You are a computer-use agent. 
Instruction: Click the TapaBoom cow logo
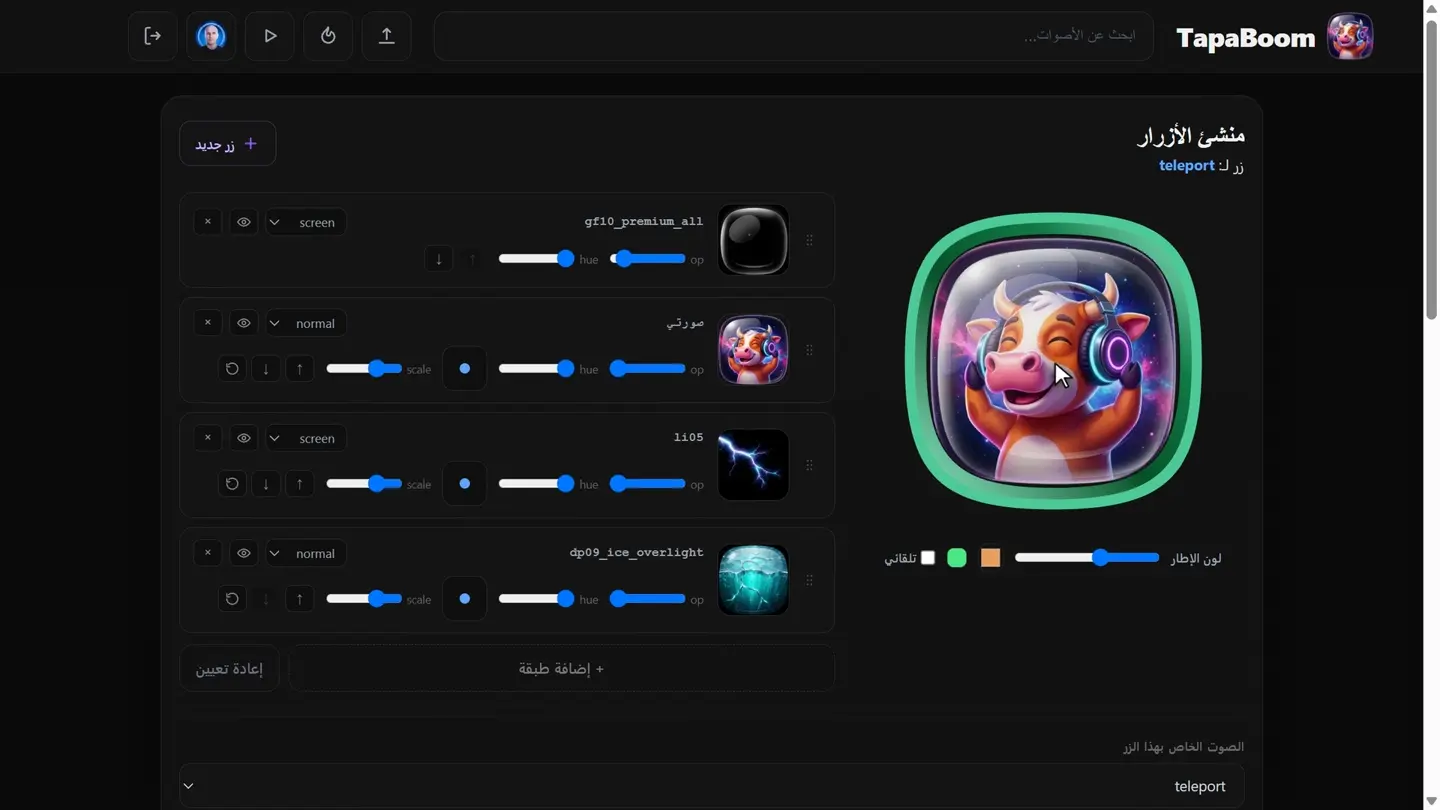click(x=1350, y=37)
